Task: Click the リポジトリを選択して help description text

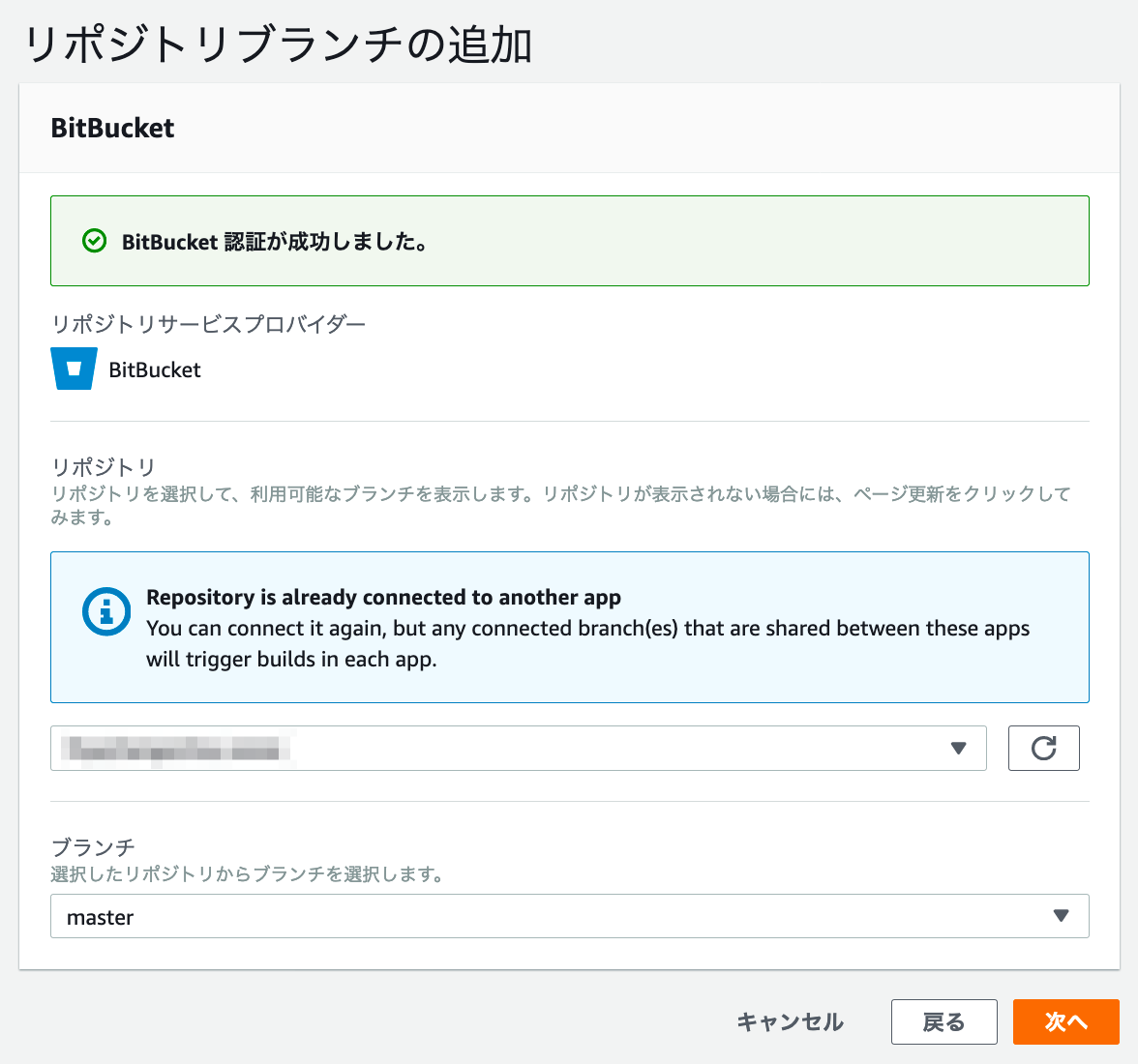Action: (x=560, y=506)
